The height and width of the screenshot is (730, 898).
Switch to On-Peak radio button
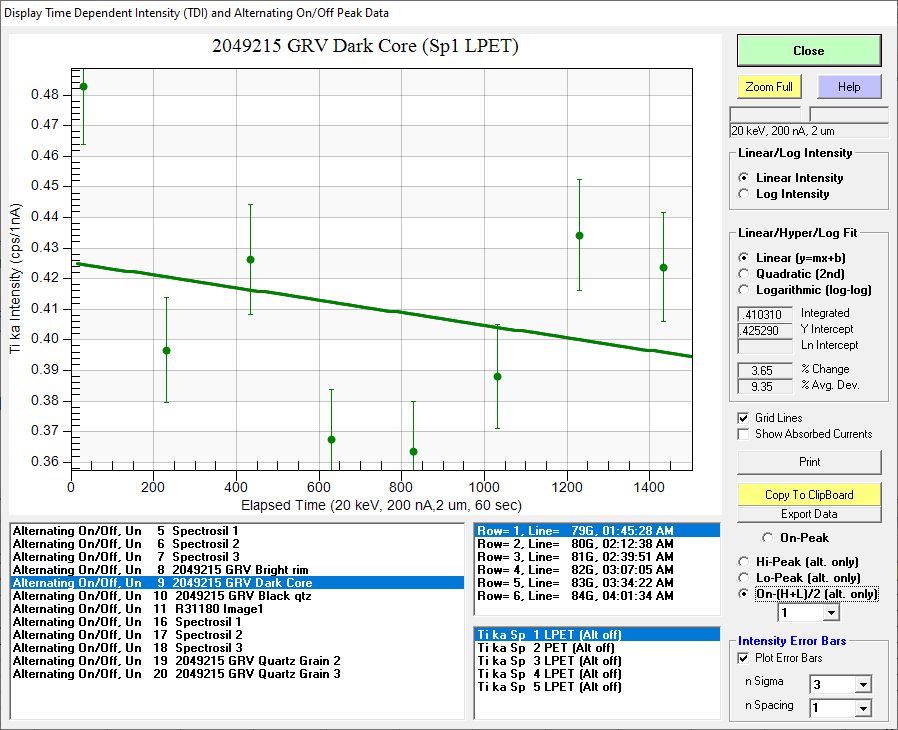coord(768,538)
